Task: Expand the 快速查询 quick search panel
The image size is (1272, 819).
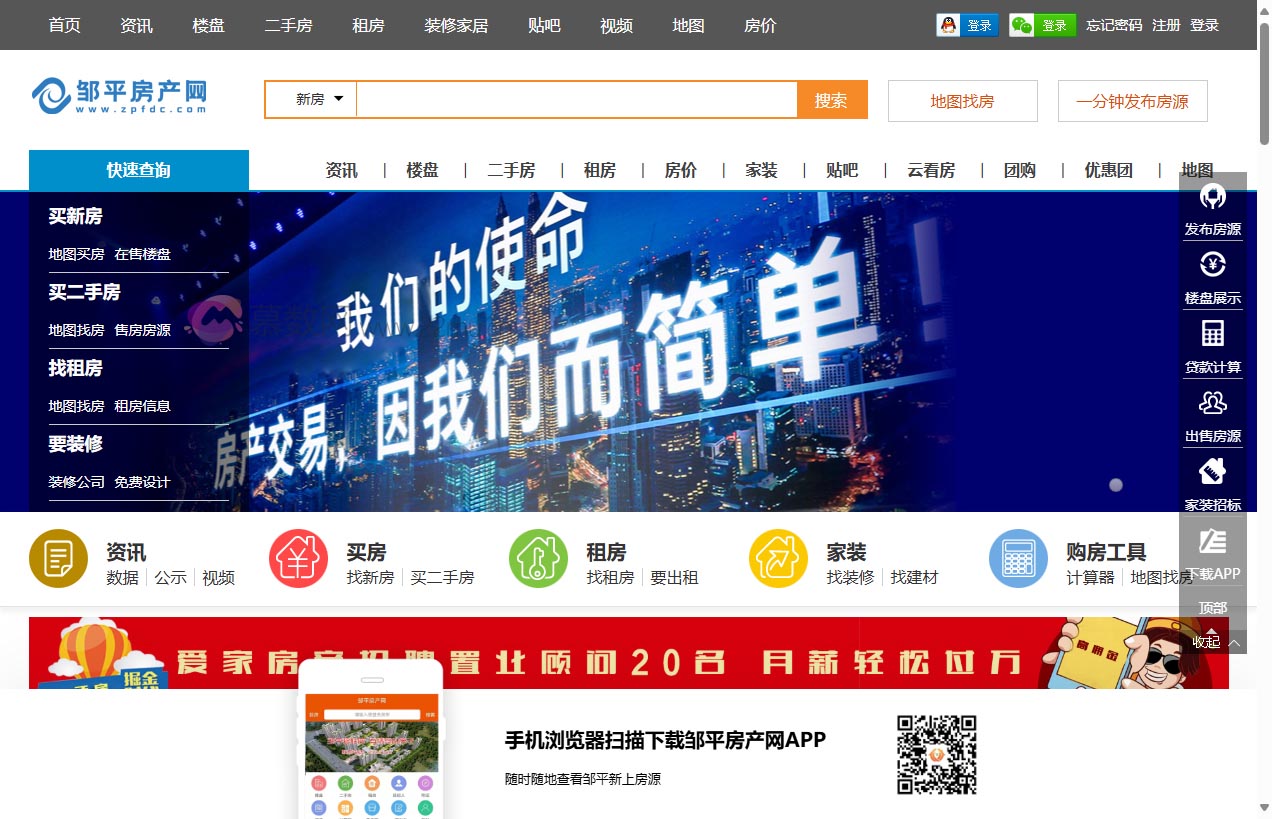Action: [x=139, y=170]
